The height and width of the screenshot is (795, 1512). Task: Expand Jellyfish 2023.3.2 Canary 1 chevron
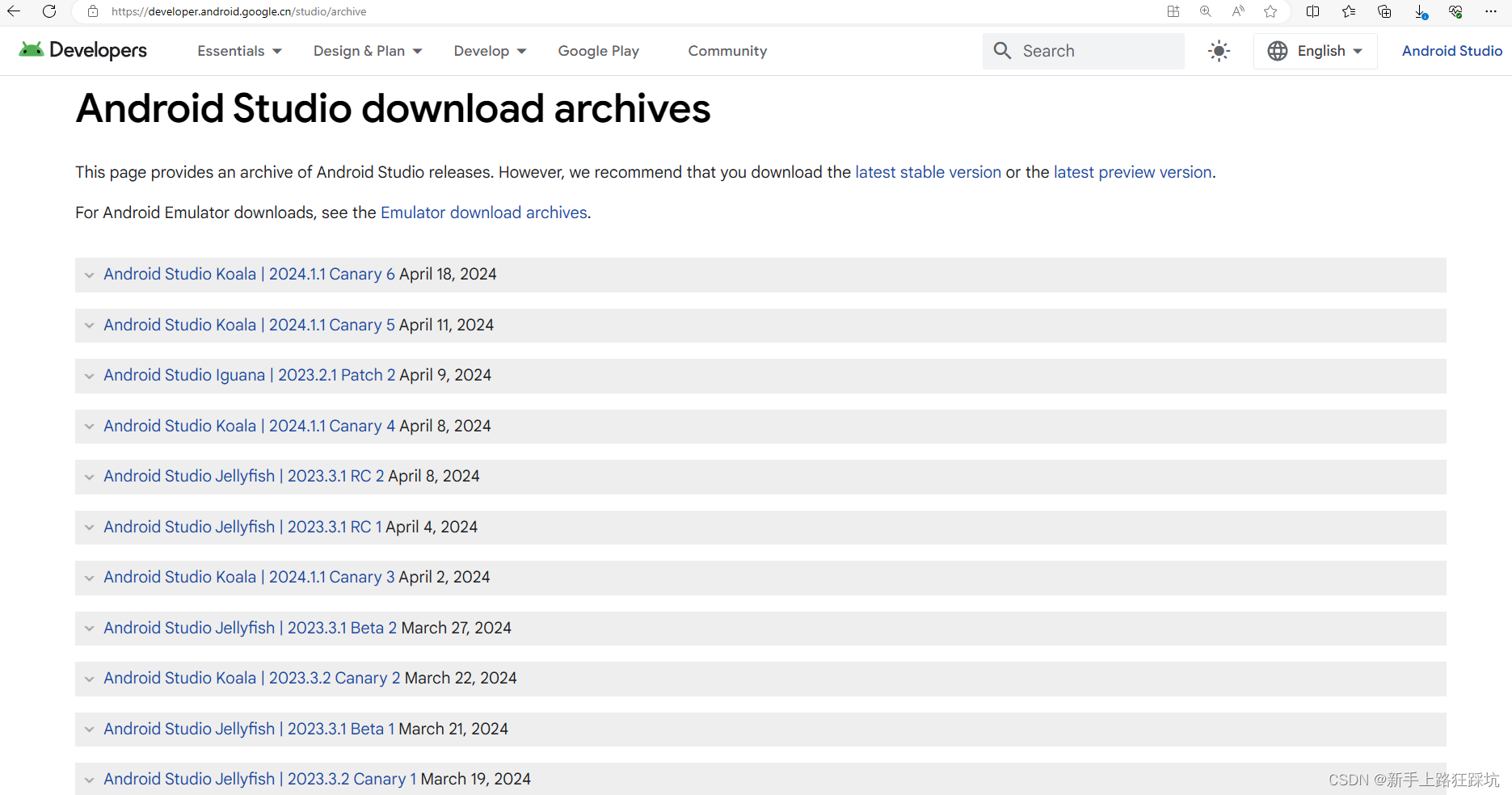90,780
